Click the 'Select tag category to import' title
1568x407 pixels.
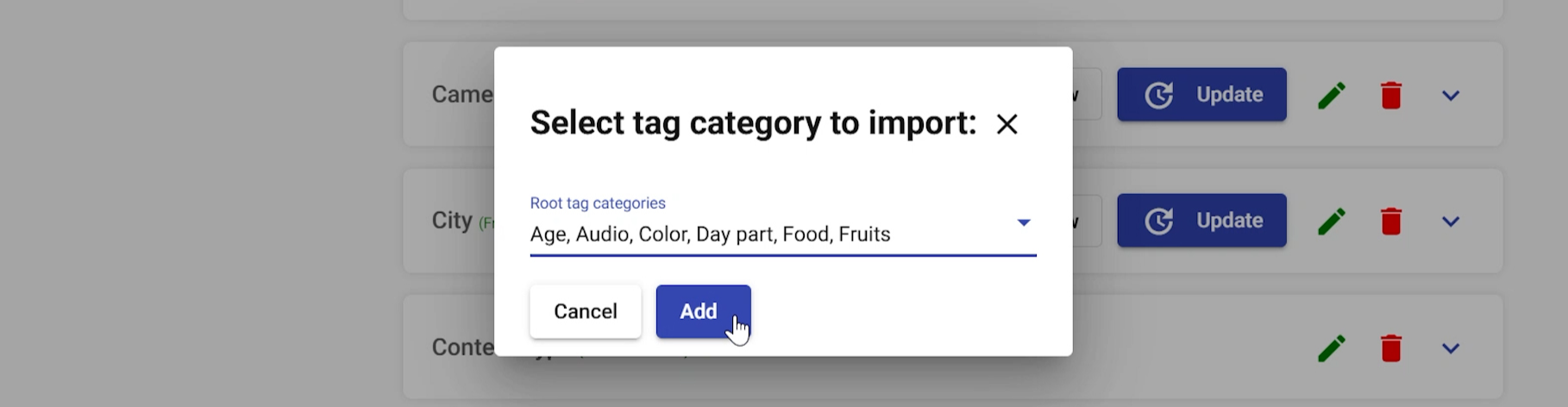[x=752, y=123]
